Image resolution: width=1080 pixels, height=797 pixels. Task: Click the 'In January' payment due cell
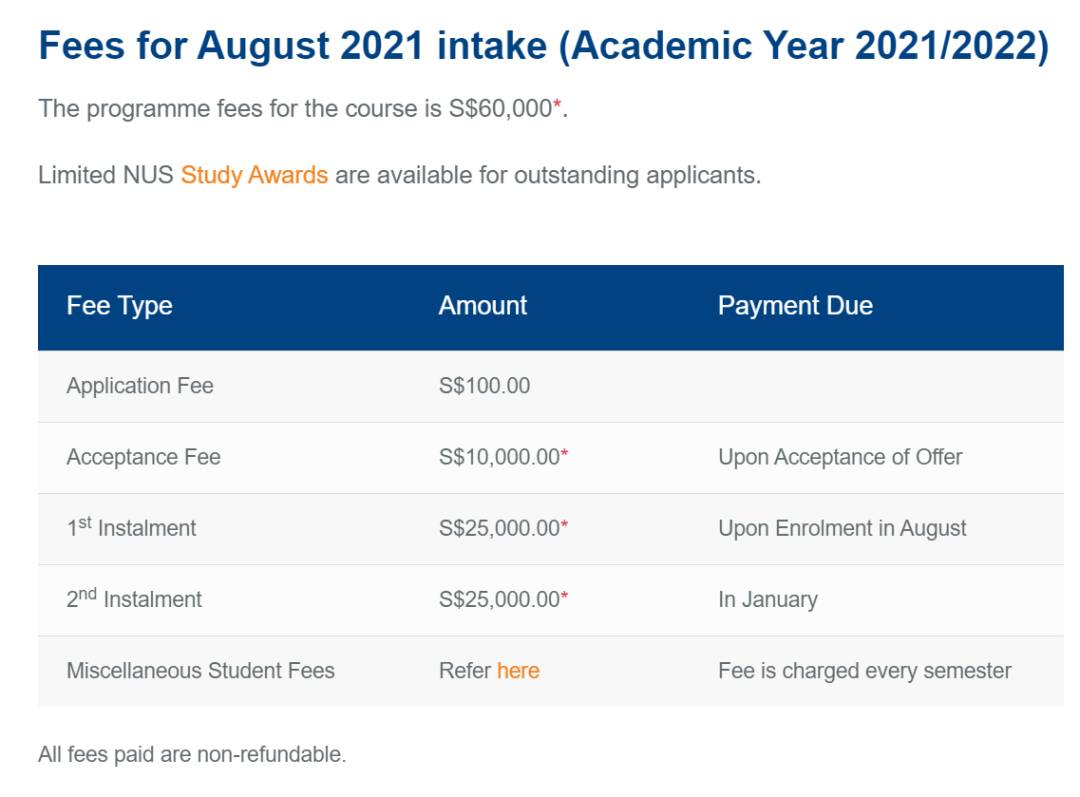(x=767, y=599)
